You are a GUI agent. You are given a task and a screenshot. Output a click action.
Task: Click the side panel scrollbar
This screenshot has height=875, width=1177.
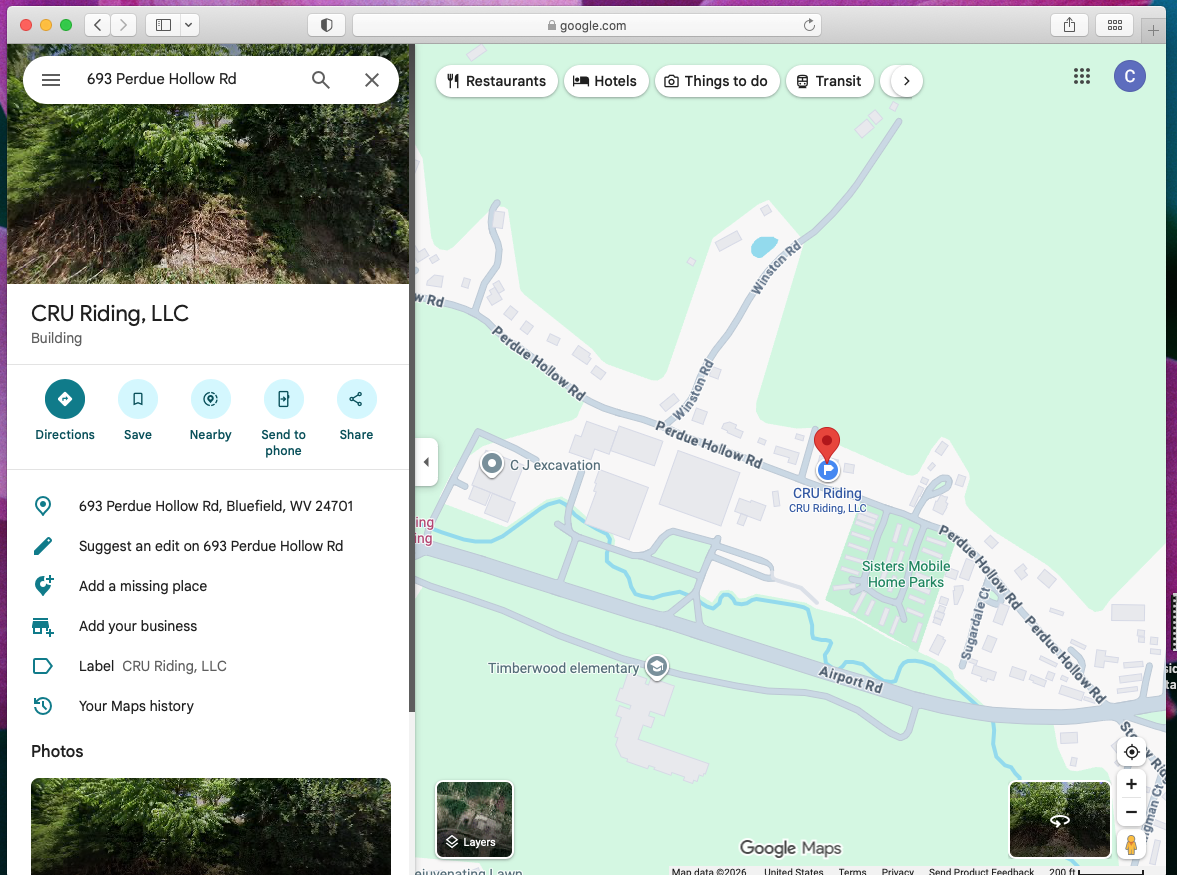[411, 375]
